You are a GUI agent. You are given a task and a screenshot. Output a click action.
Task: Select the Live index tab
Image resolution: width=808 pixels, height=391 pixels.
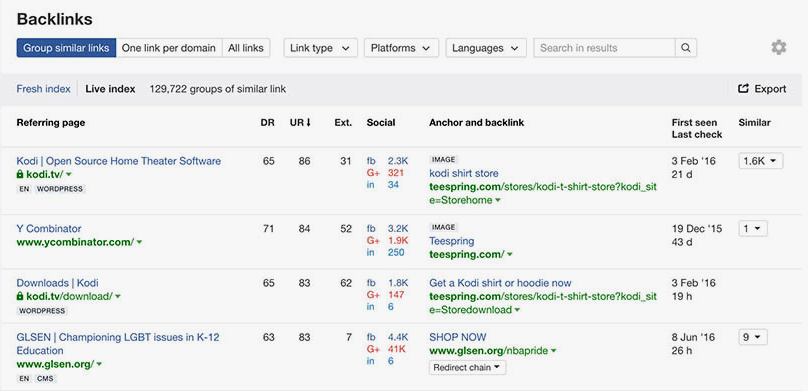[110, 89]
